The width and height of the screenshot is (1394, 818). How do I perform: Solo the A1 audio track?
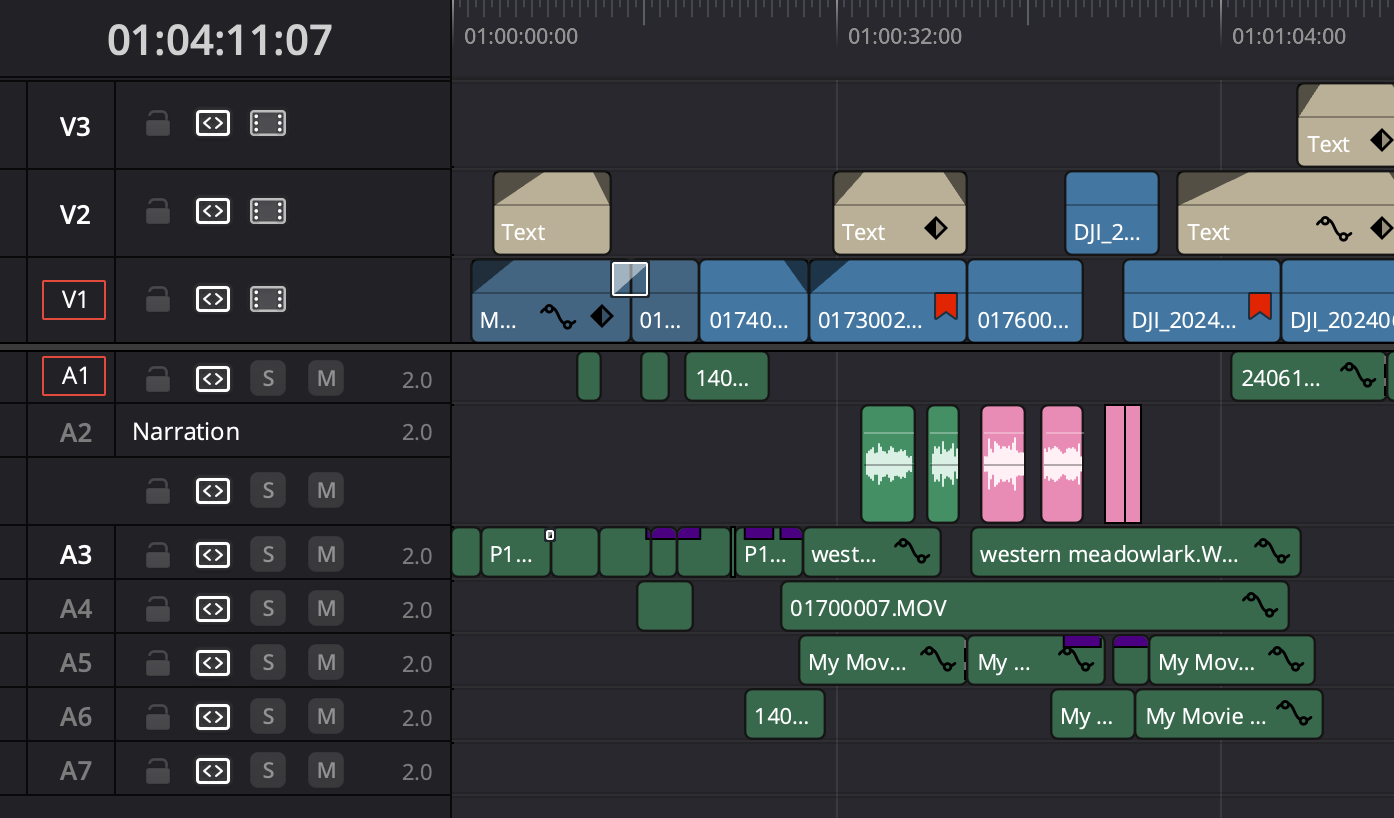(268, 378)
